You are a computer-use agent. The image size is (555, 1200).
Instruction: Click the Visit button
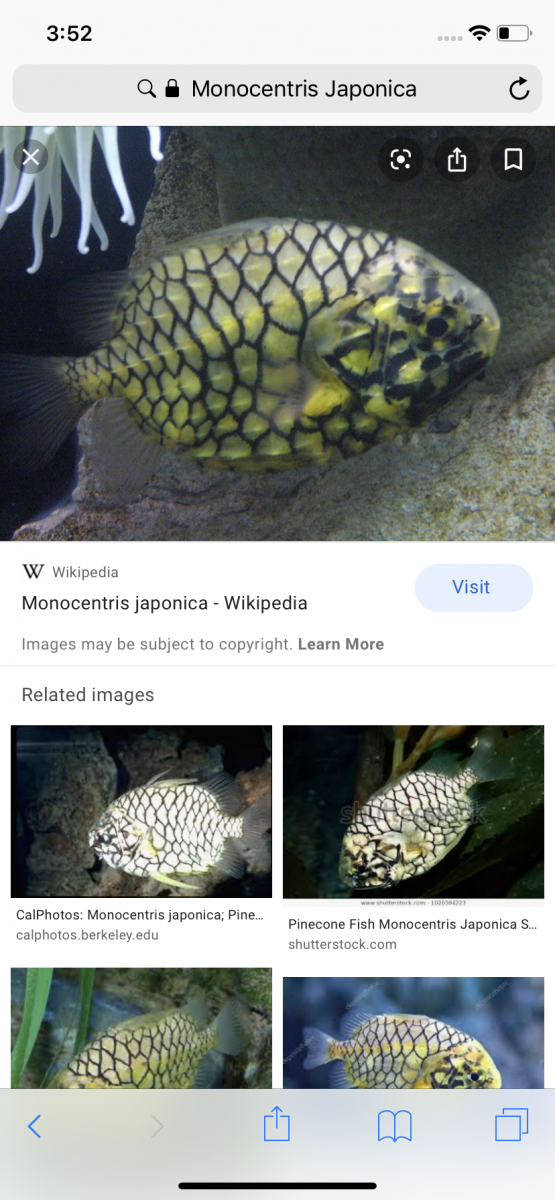pos(474,588)
